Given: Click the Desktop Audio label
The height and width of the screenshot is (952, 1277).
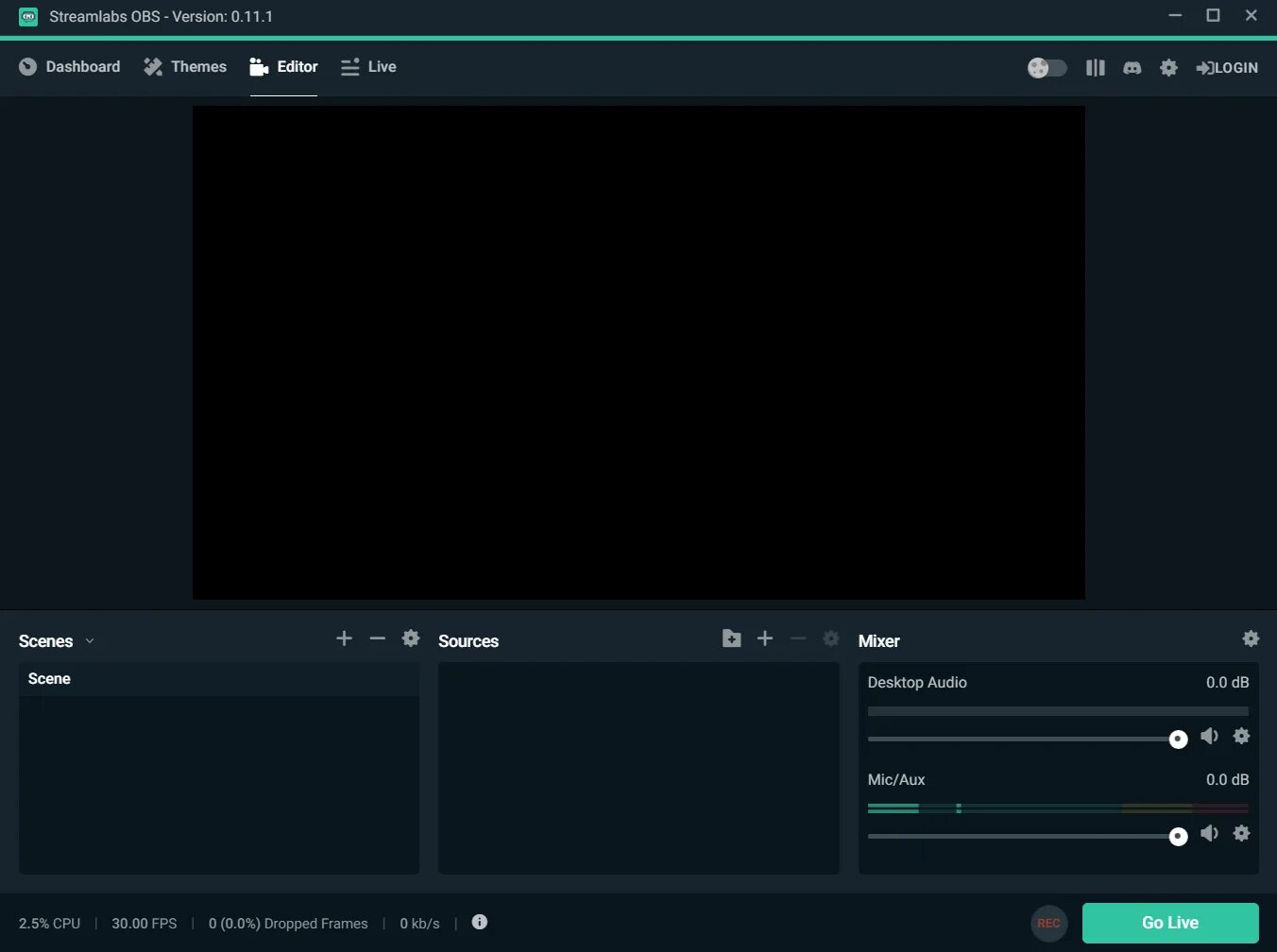Looking at the screenshot, I should coord(917,683).
